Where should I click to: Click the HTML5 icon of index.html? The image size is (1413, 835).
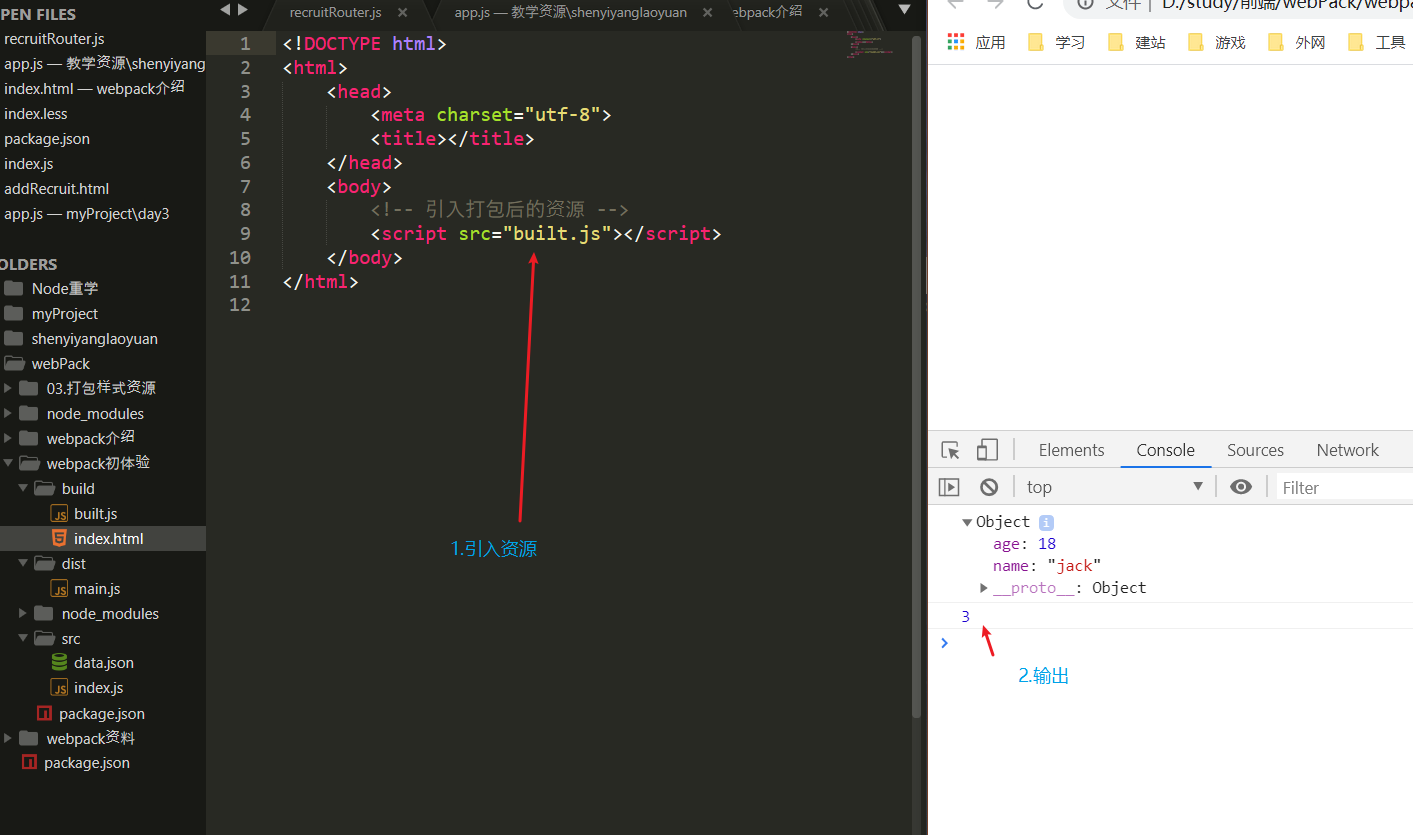pos(59,538)
